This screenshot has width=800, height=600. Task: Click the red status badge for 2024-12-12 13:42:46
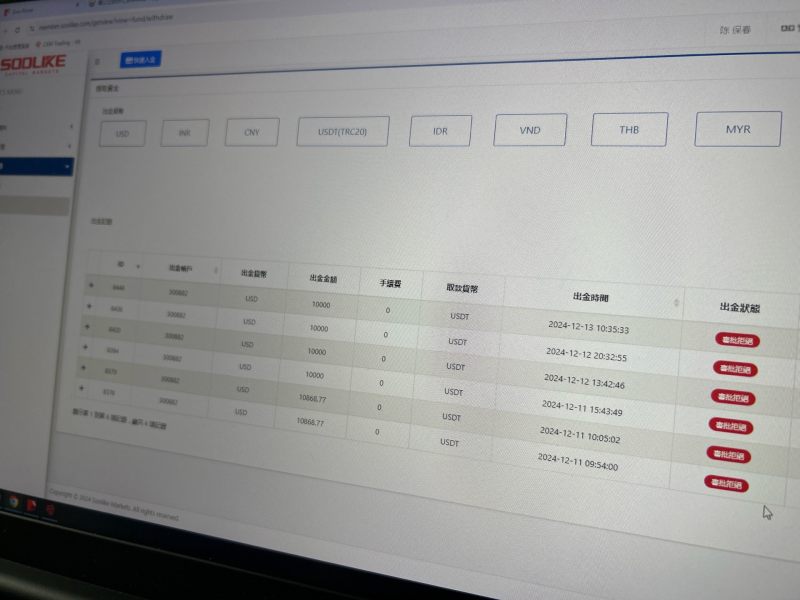tap(733, 397)
